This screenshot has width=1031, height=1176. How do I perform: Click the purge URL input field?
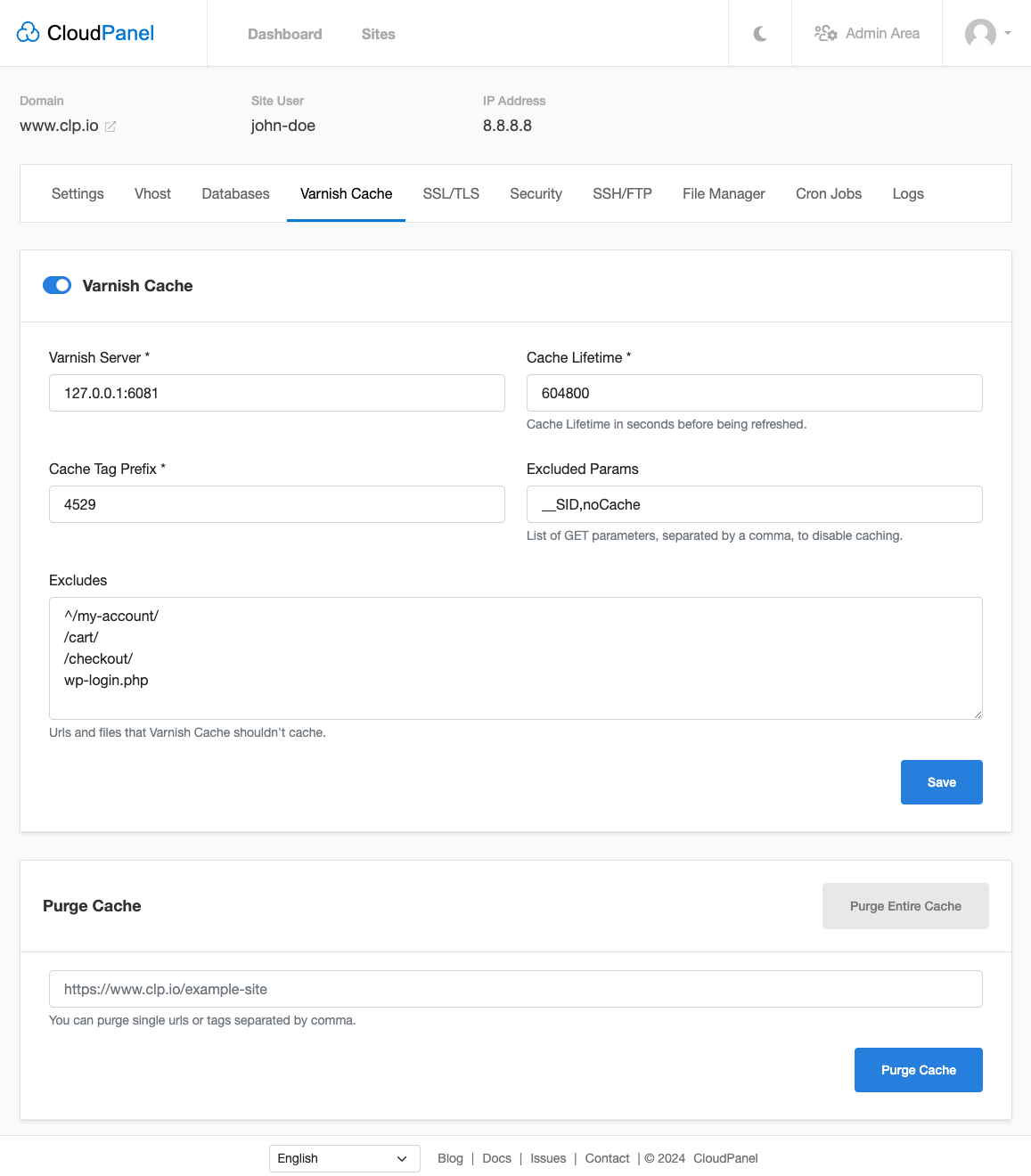515,988
